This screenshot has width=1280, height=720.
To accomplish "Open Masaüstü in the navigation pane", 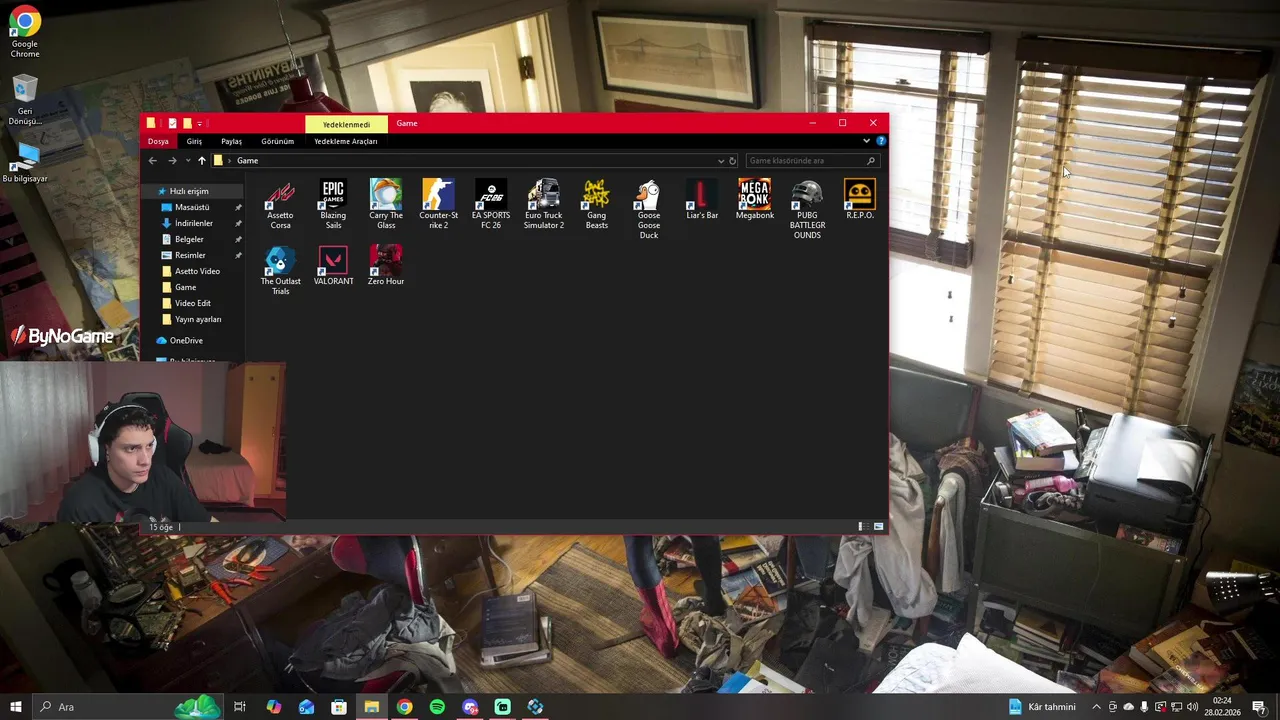I will click(x=192, y=207).
